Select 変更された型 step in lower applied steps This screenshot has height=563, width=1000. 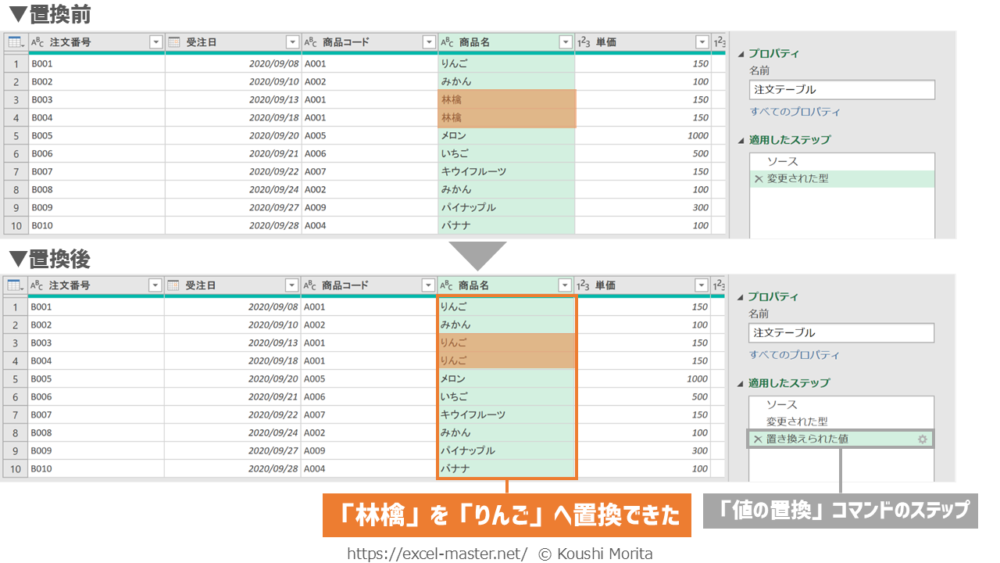pos(796,422)
